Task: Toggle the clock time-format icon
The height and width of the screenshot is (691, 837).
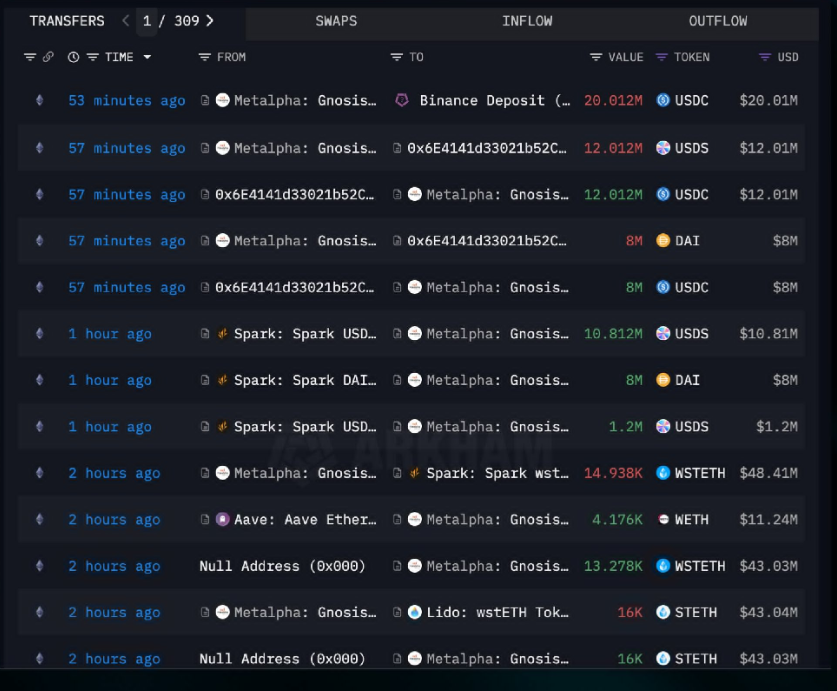Action: [x=74, y=57]
